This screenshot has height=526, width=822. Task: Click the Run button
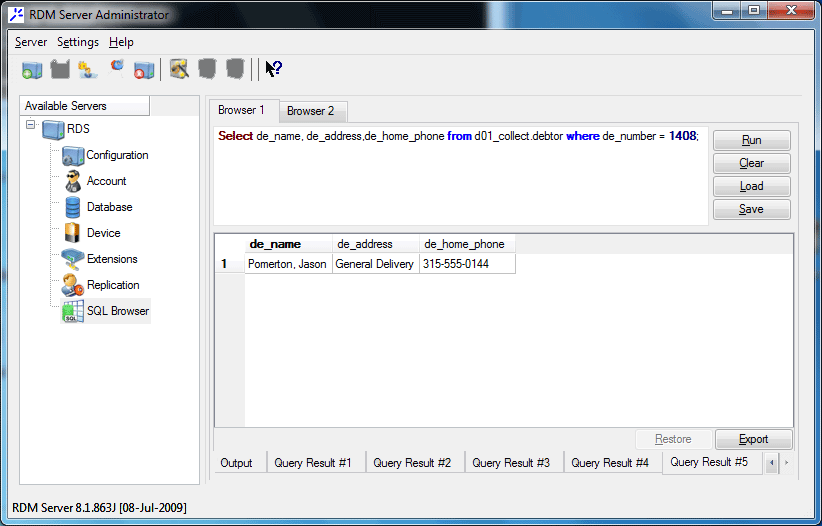tap(751, 141)
